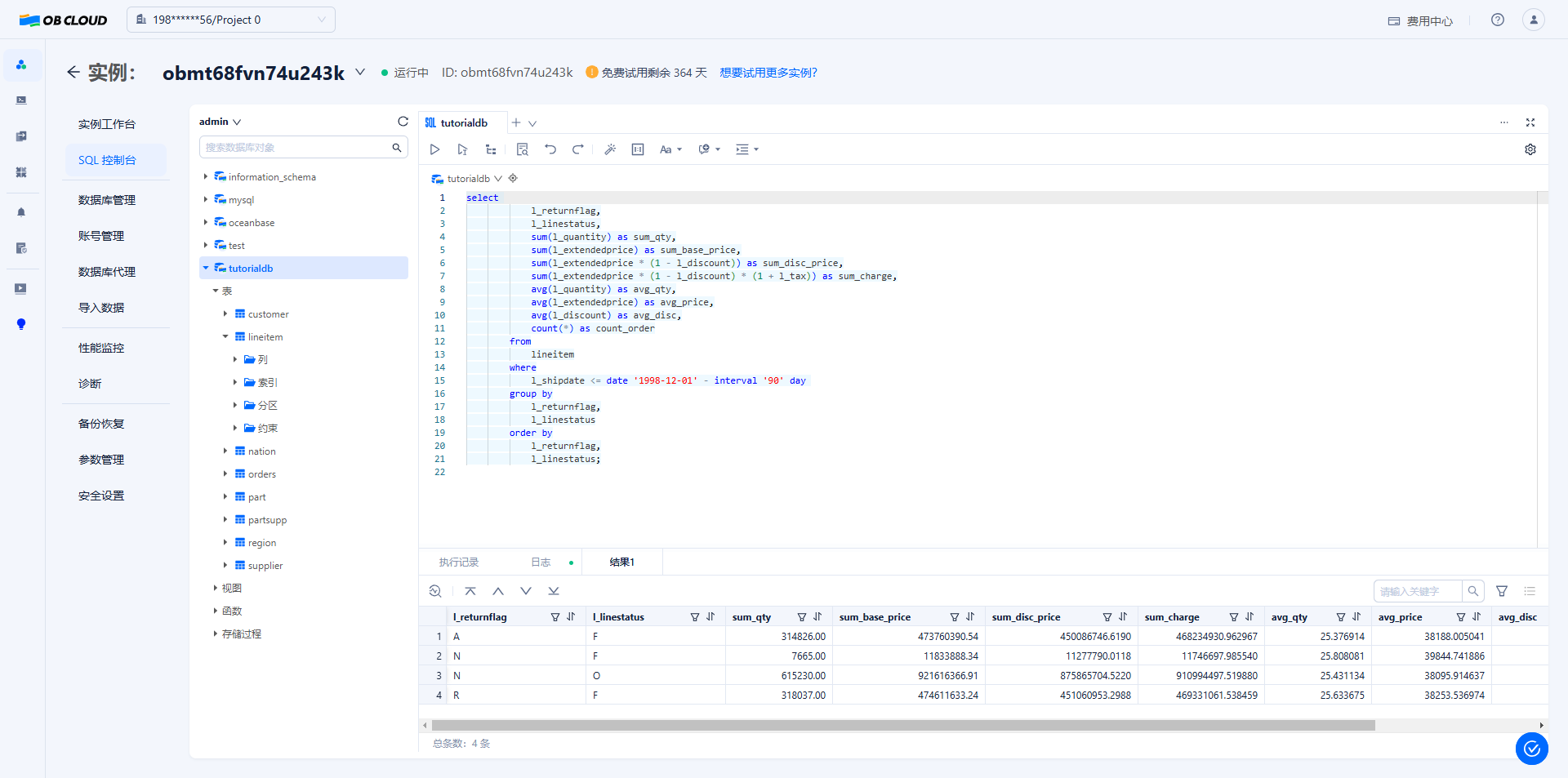The width and height of the screenshot is (1568, 778).
Task: Click the redo icon in editor toolbar
Action: 577,149
